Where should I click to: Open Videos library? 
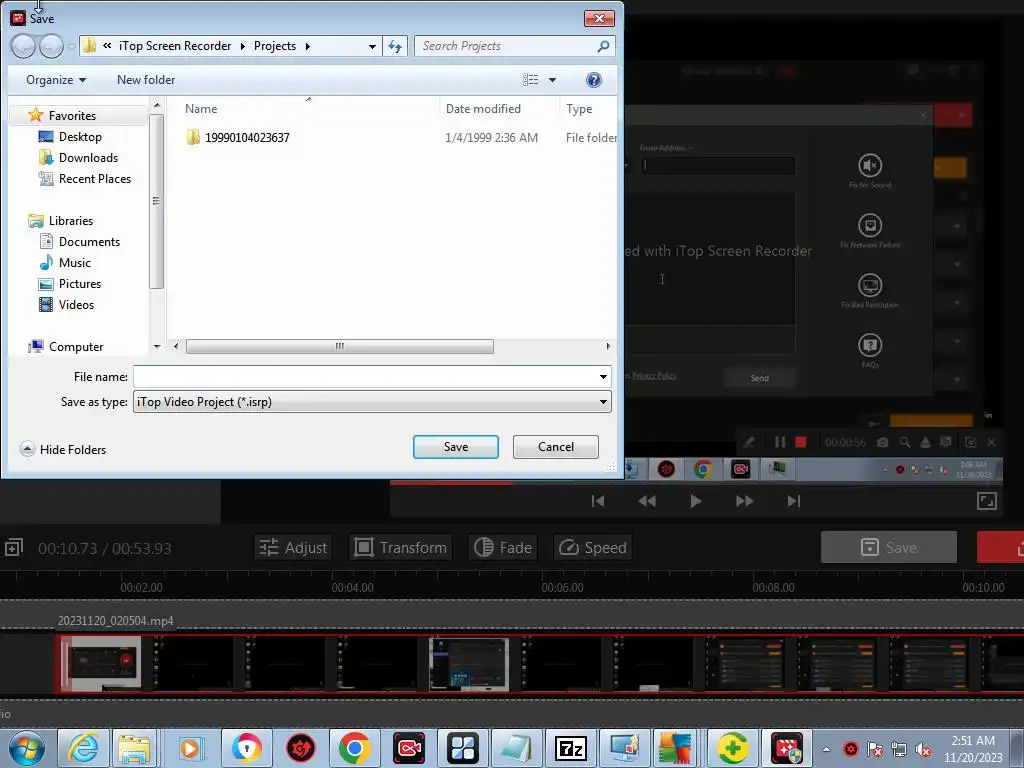(x=76, y=304)
